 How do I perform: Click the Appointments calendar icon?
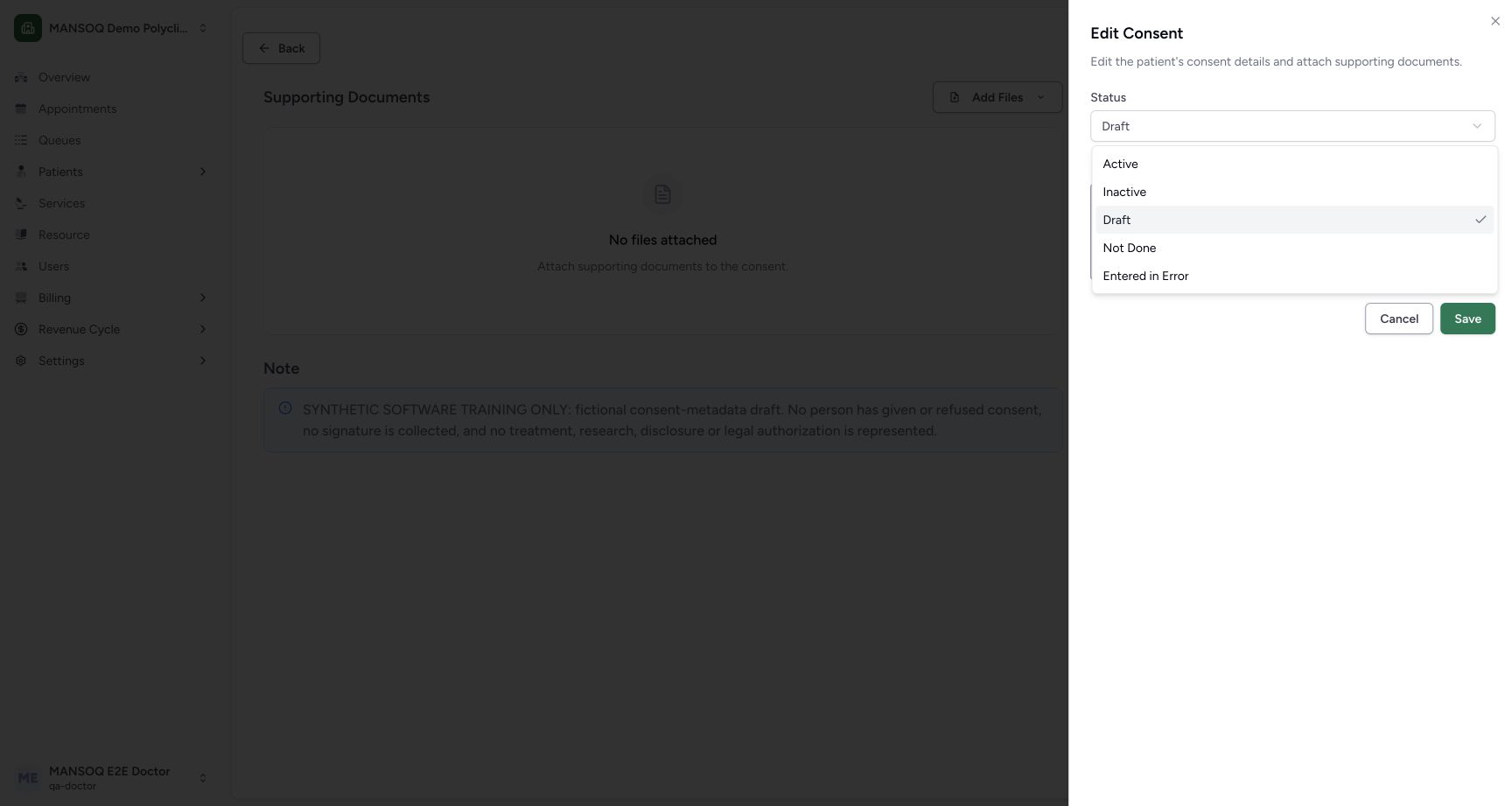(21, 109)
